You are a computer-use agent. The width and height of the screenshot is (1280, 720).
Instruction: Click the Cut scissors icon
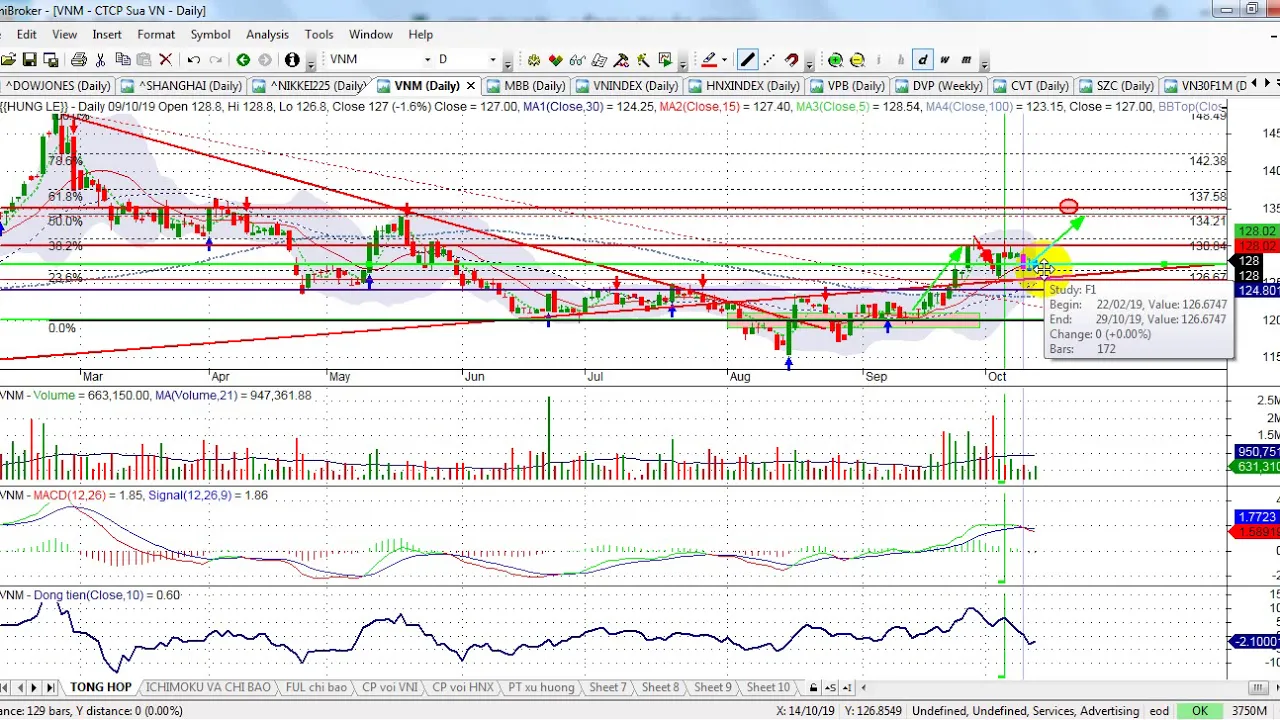(x=101, y=60)
